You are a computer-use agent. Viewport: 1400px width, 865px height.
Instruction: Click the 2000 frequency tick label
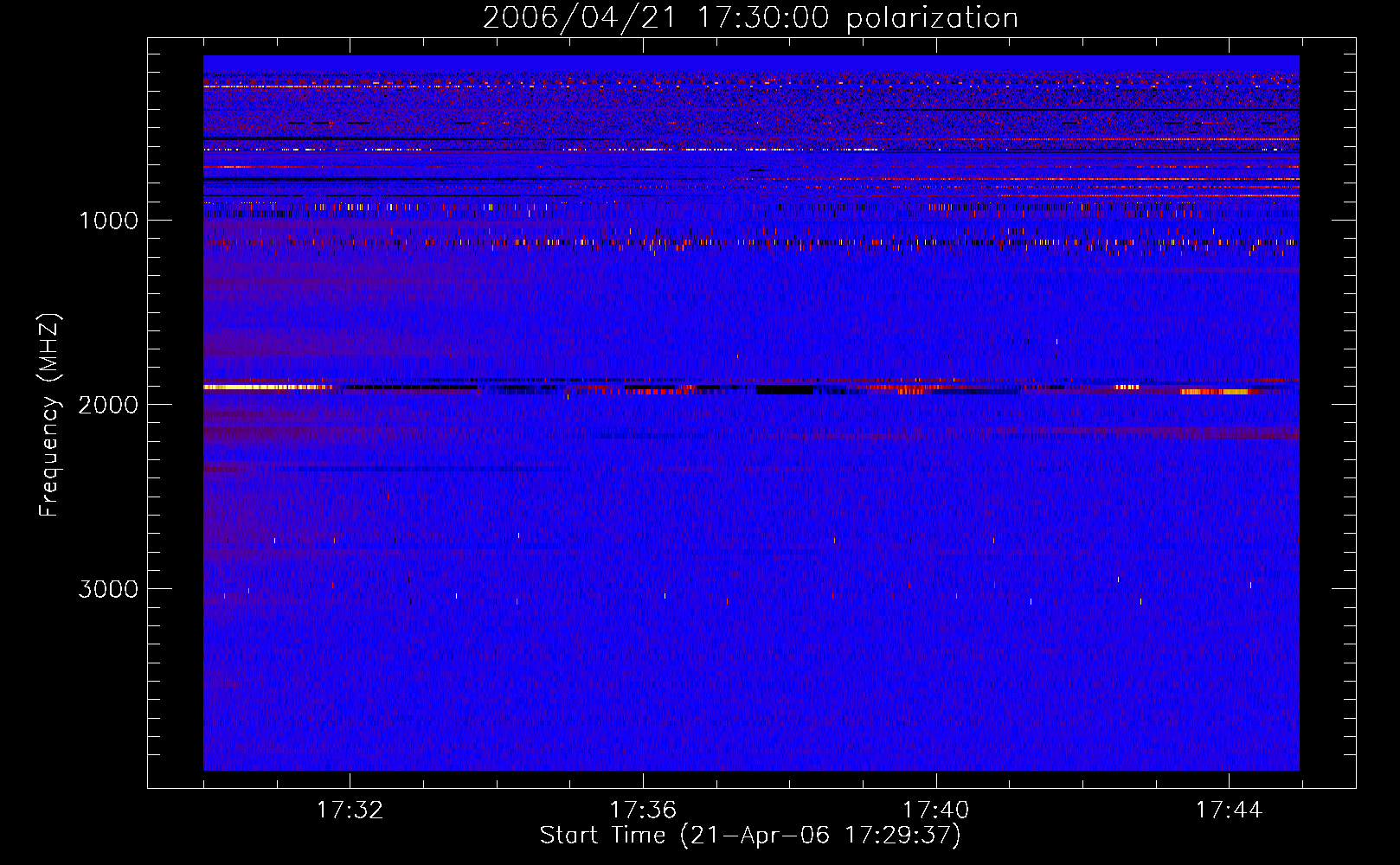109,405
